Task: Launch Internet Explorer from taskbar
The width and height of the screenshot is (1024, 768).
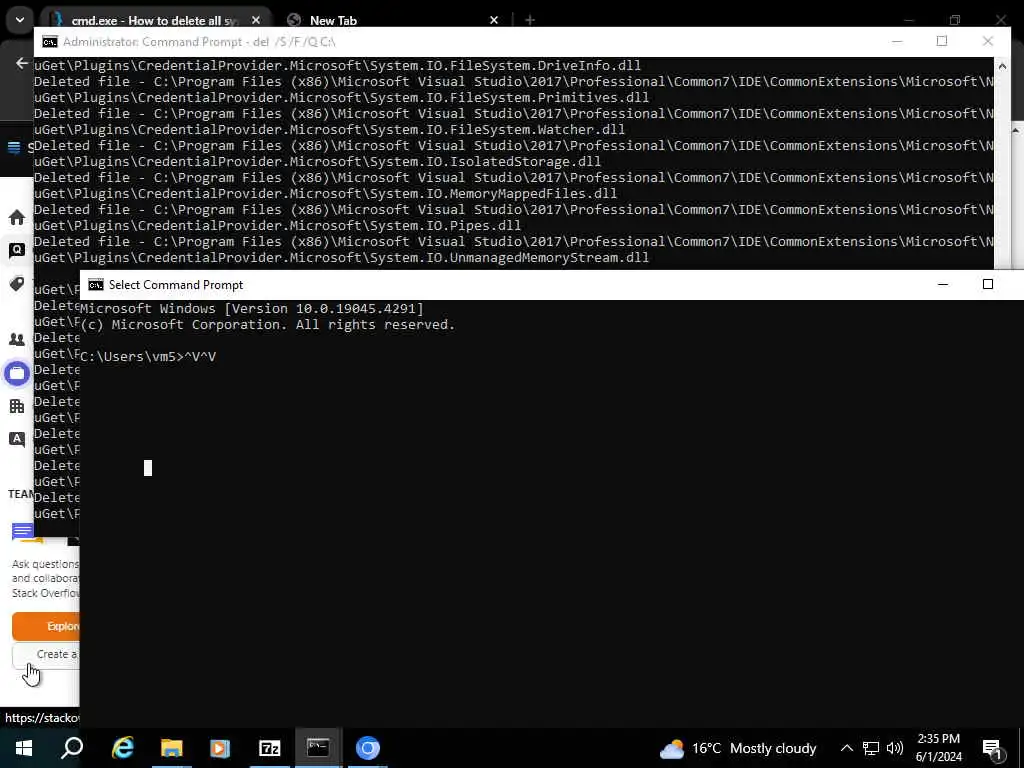Action: pos(122,748)
